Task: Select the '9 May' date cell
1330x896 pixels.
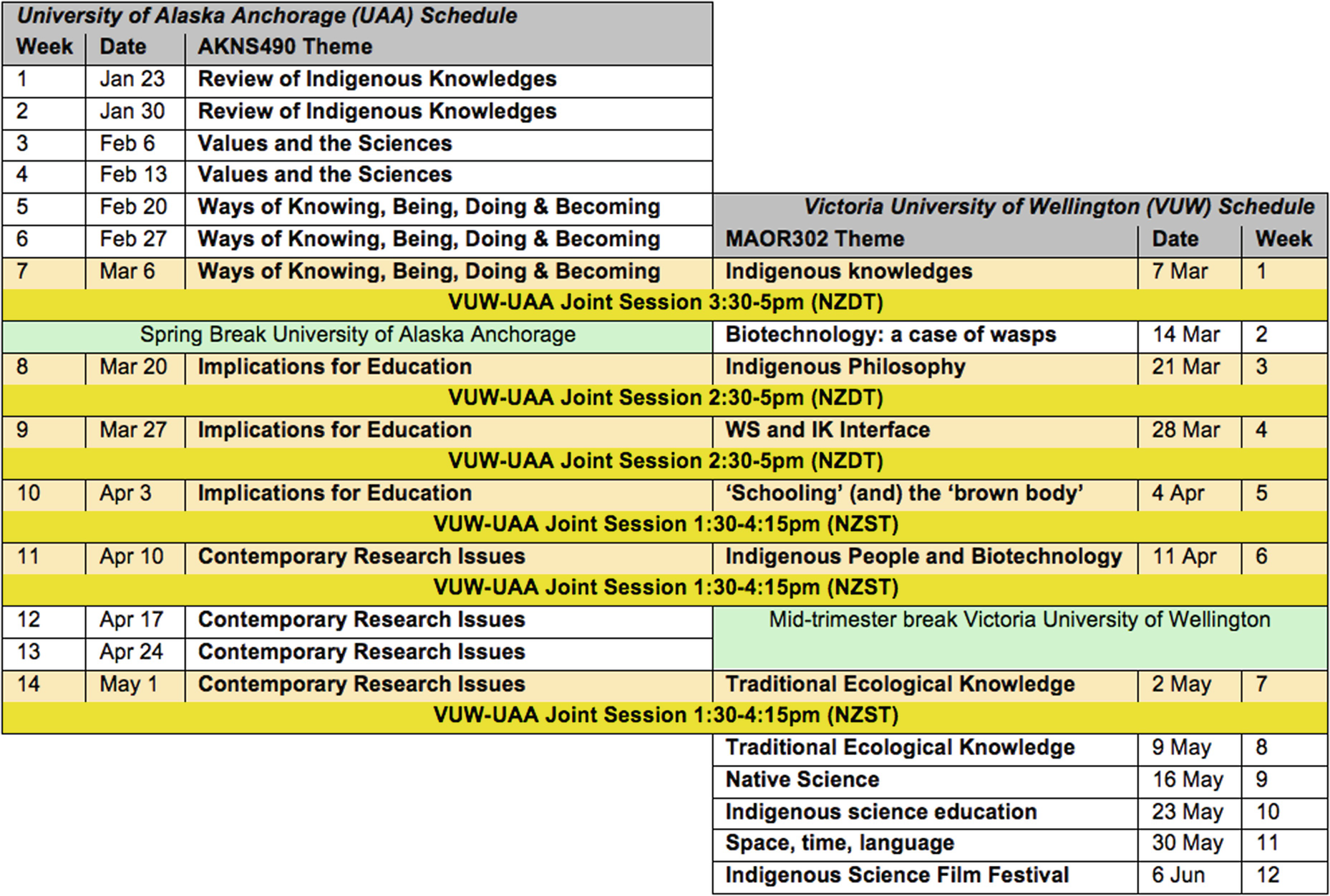Action: pos(1189,749)
